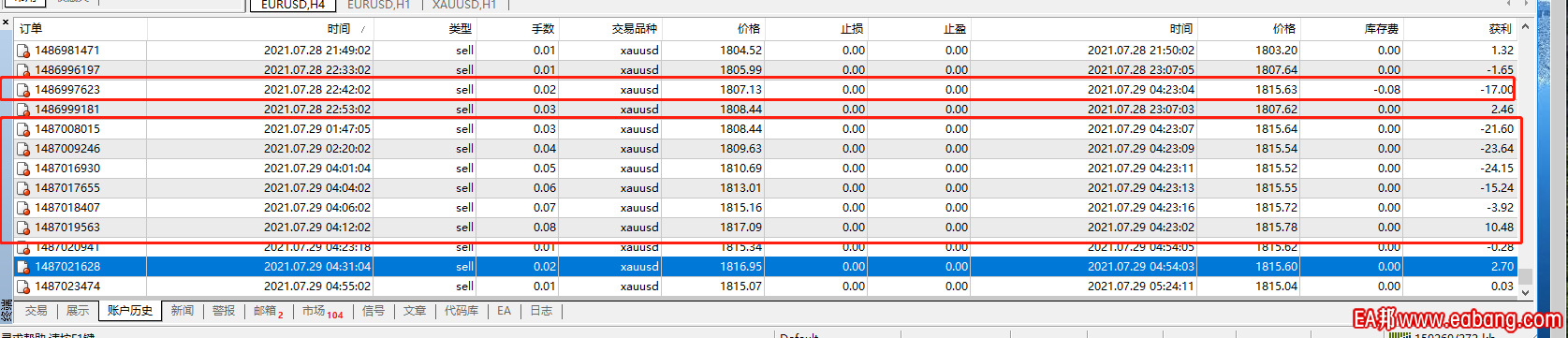Go to the 警报 tab
1568x338 pixels.
224,311
